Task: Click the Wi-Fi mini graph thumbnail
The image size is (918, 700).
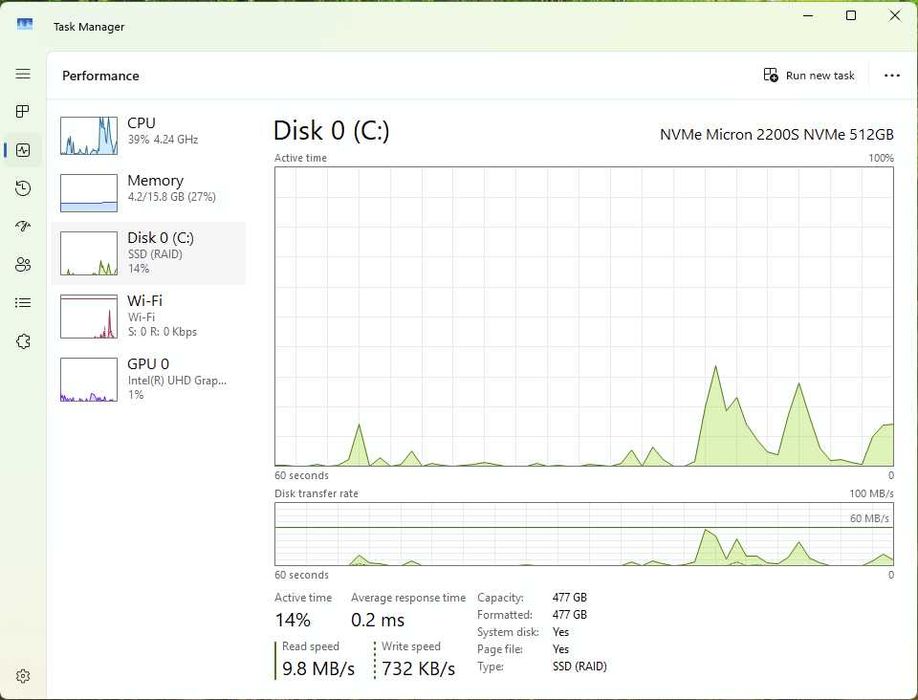Action: tap(89, 317)
